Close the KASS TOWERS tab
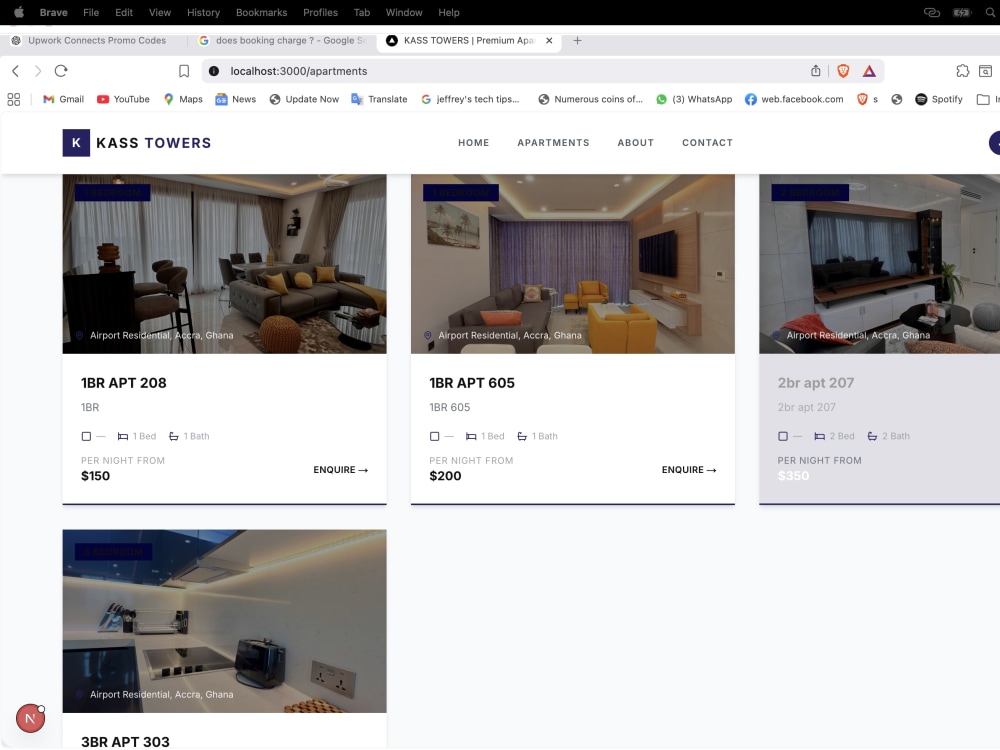The image size is (1000, 750). [x=549, y=40]
